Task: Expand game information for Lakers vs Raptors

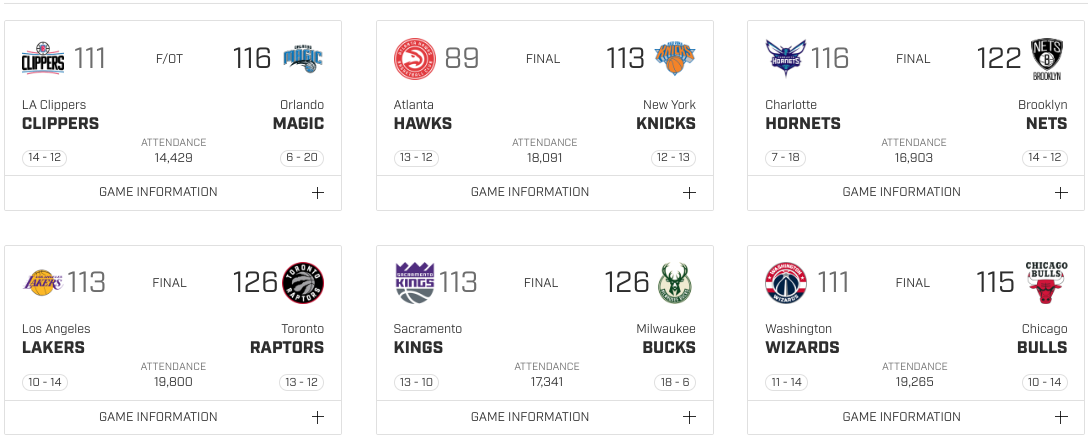Action: tap(173, 417)
